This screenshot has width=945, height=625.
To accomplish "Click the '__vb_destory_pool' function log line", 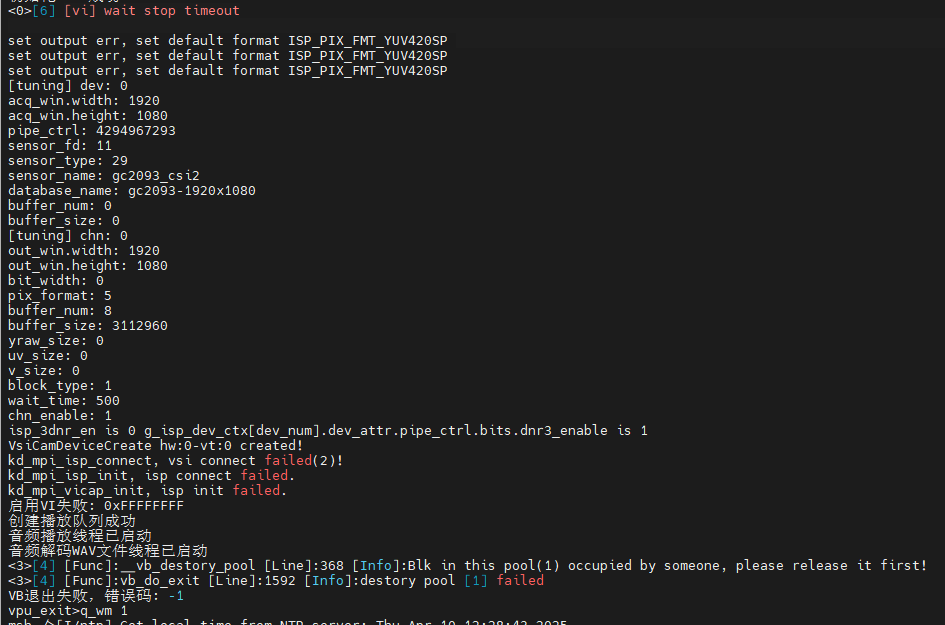I will [467, 566].
